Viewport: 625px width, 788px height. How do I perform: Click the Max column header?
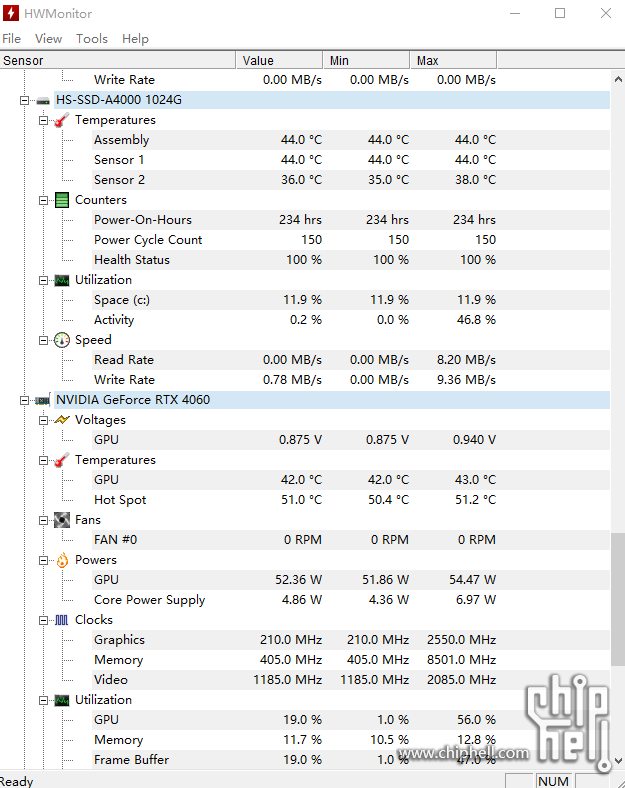coord(453,60)
